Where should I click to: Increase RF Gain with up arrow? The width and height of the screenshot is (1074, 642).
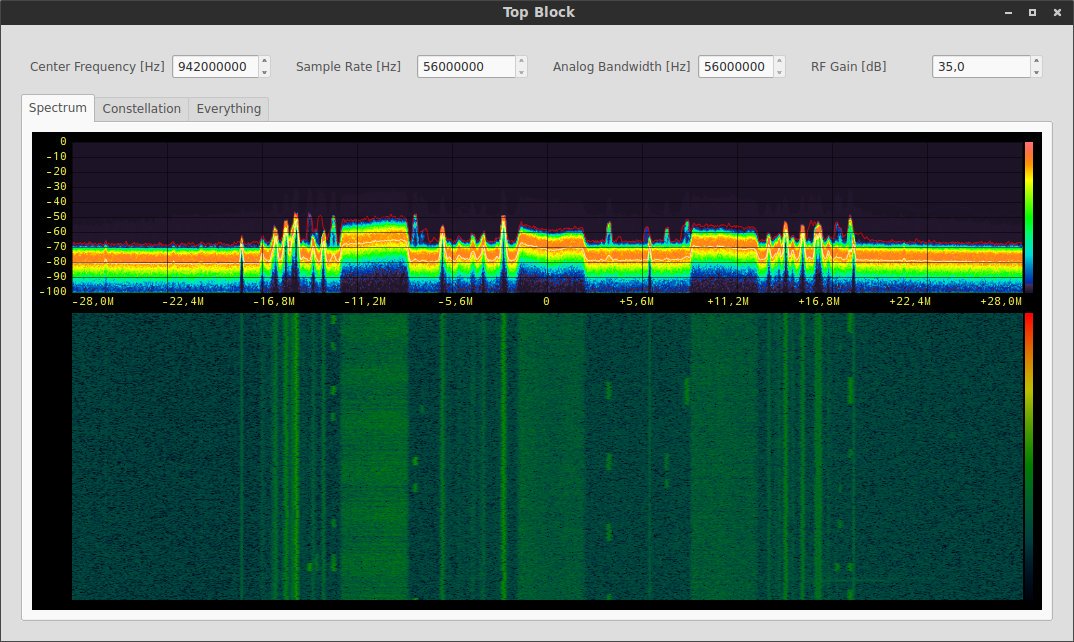(x=1036, y=62)
